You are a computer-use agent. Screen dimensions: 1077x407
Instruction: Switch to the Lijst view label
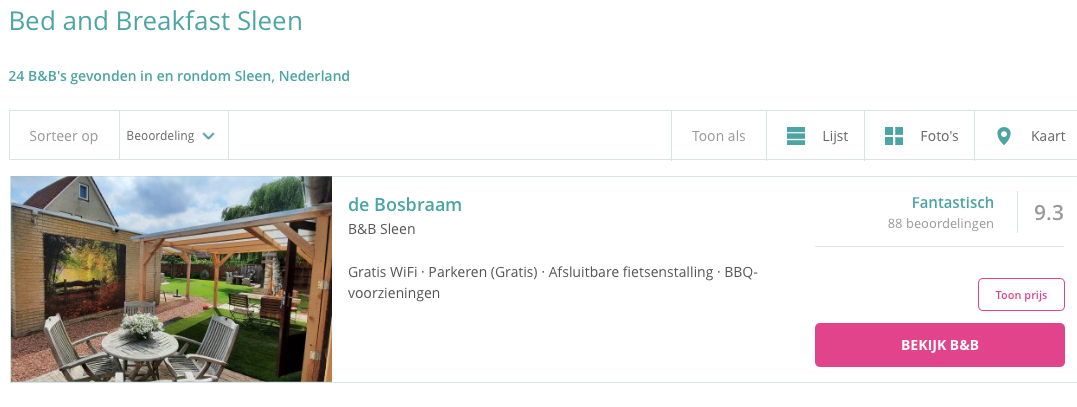834,136
